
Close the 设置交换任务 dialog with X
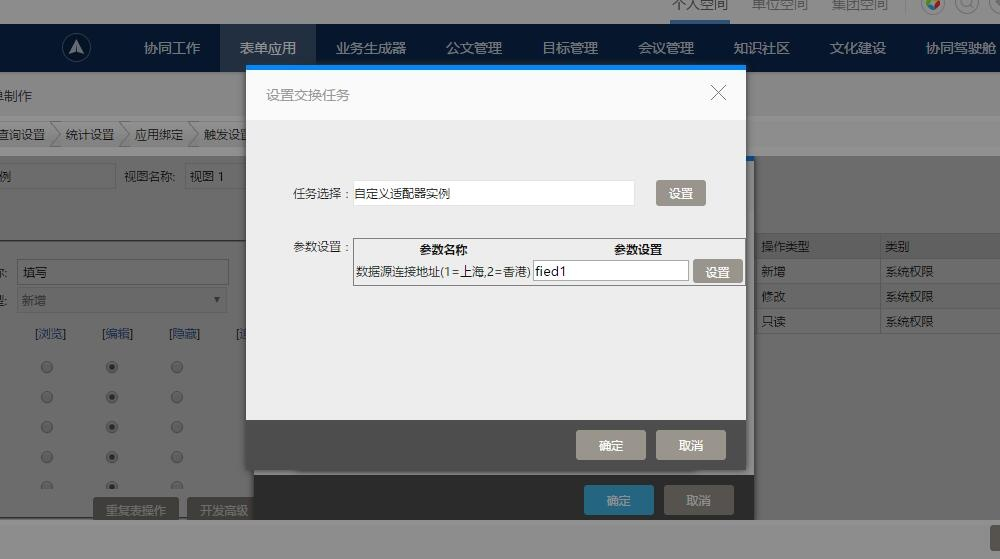718,93
